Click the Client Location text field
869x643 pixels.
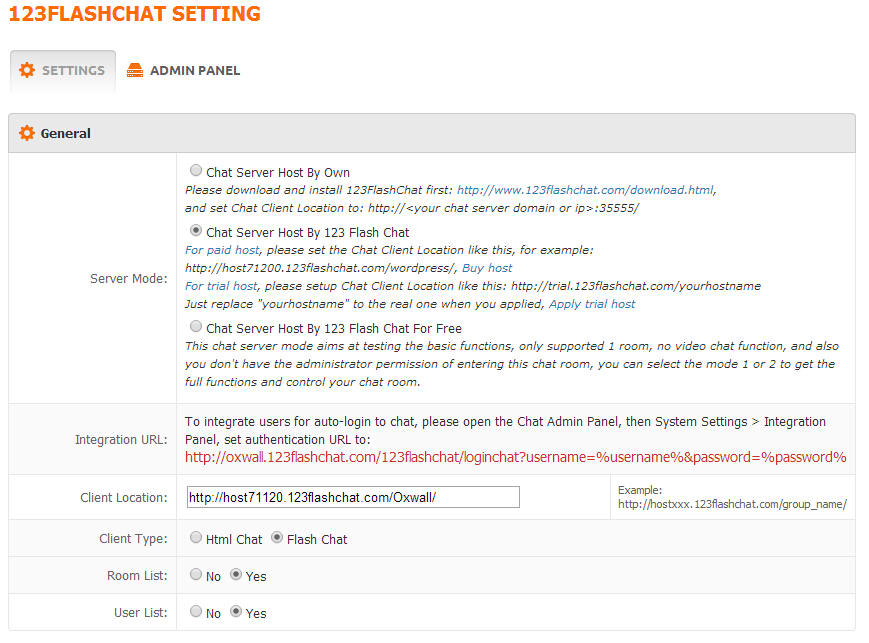(x=353, y=497)
